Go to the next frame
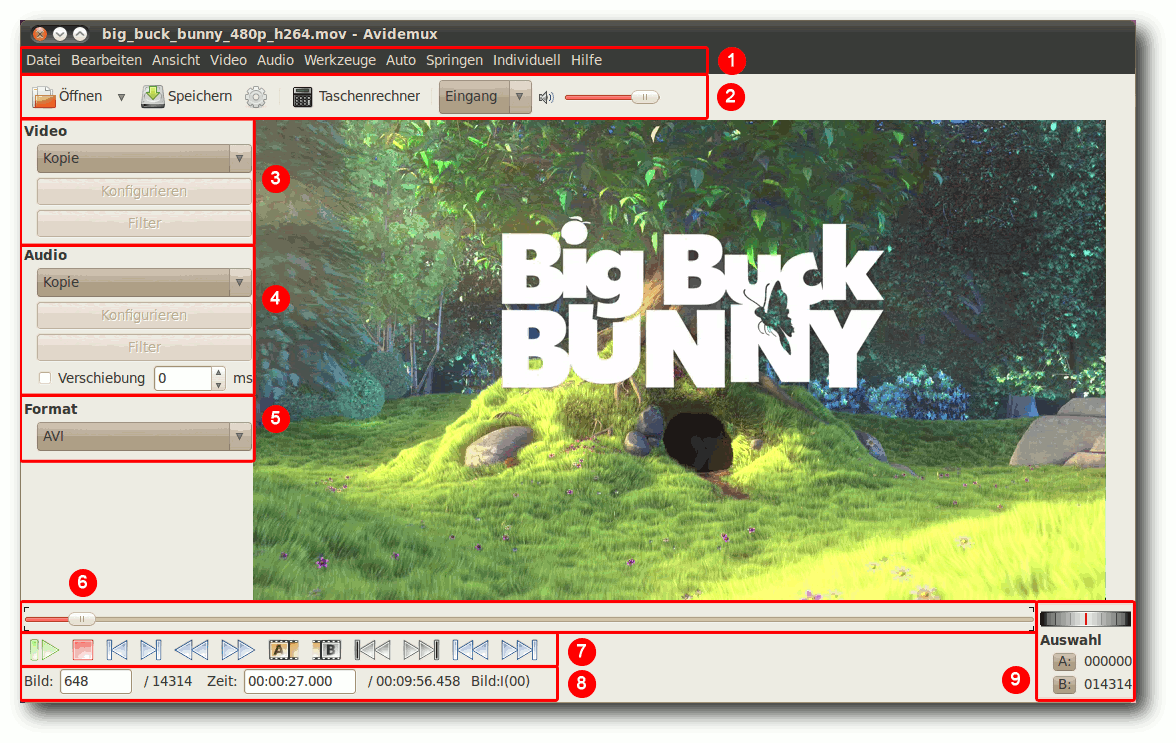Image resolution: width=1176 pixels, height=743 pixels. (151, 650)
